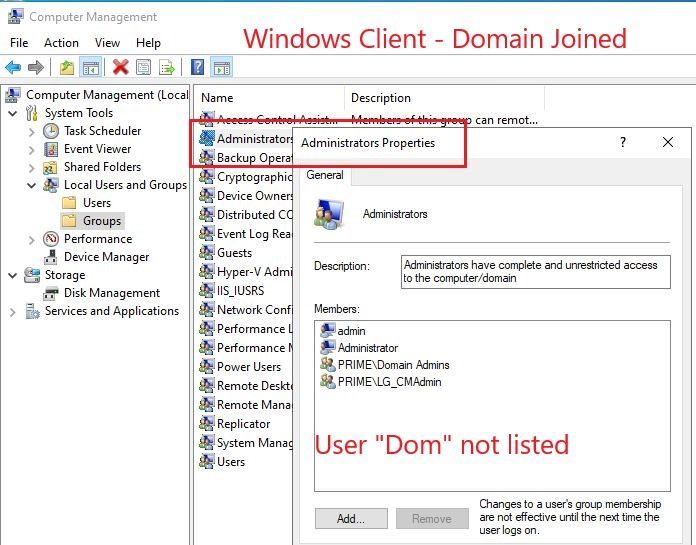Open the View menu
The height and width of the screenshot is (545, 696).
107,43
